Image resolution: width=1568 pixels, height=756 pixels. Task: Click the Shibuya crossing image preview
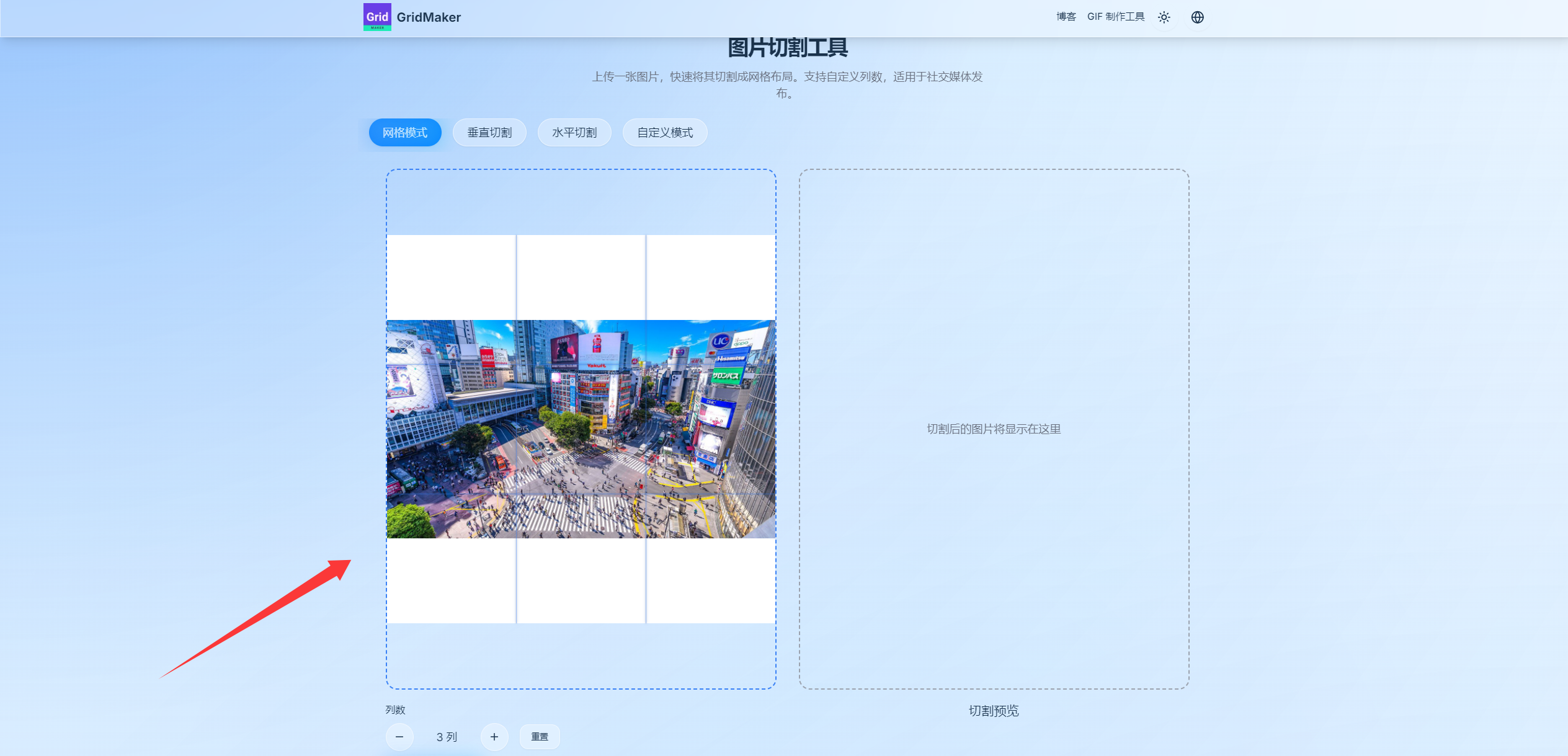pos(581,428)
